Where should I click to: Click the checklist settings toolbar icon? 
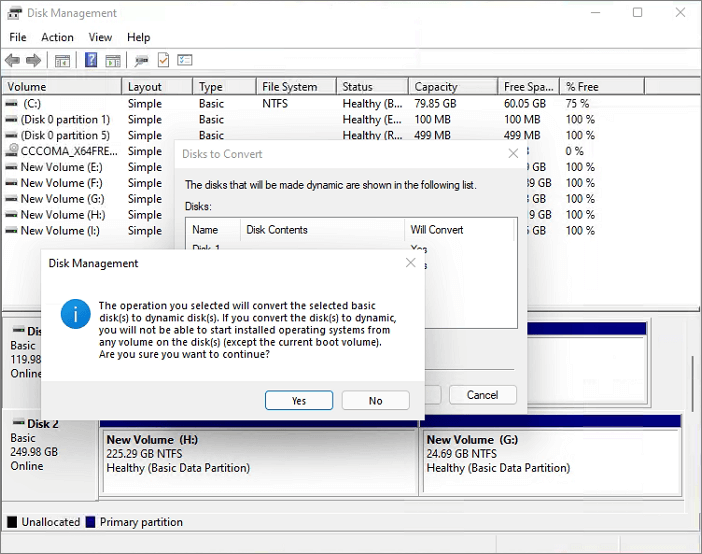pyautogui.click(x=184, y=61)
